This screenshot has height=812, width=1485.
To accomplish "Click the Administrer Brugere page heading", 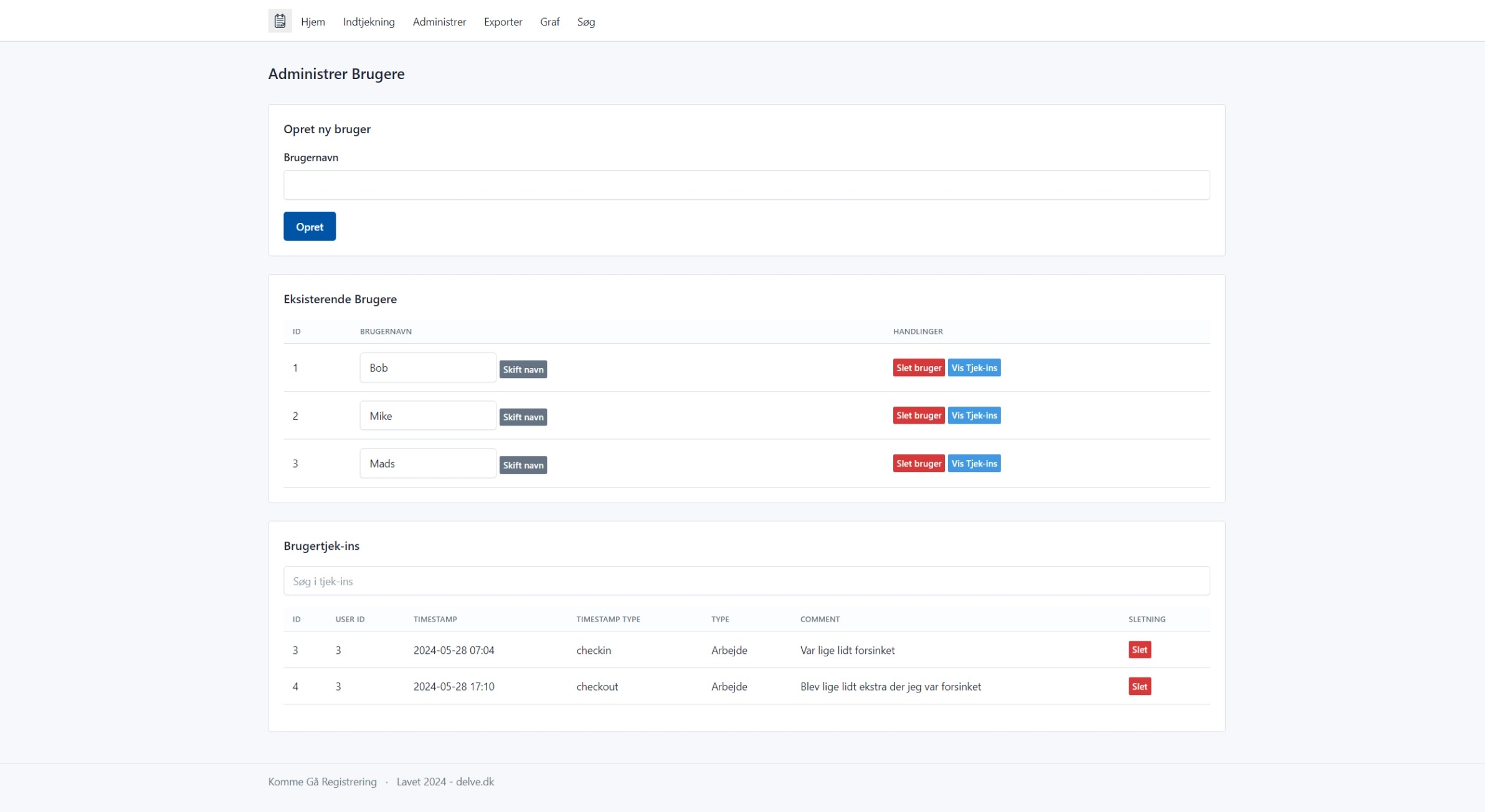I will [x=336, y=73].
